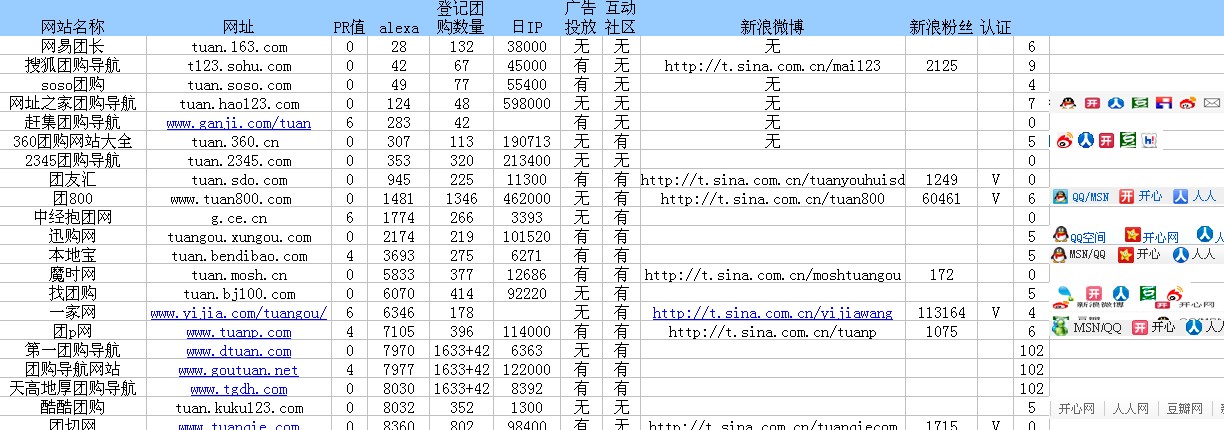
Task: Select the 113164 fans cell
Action: (941, 313)
